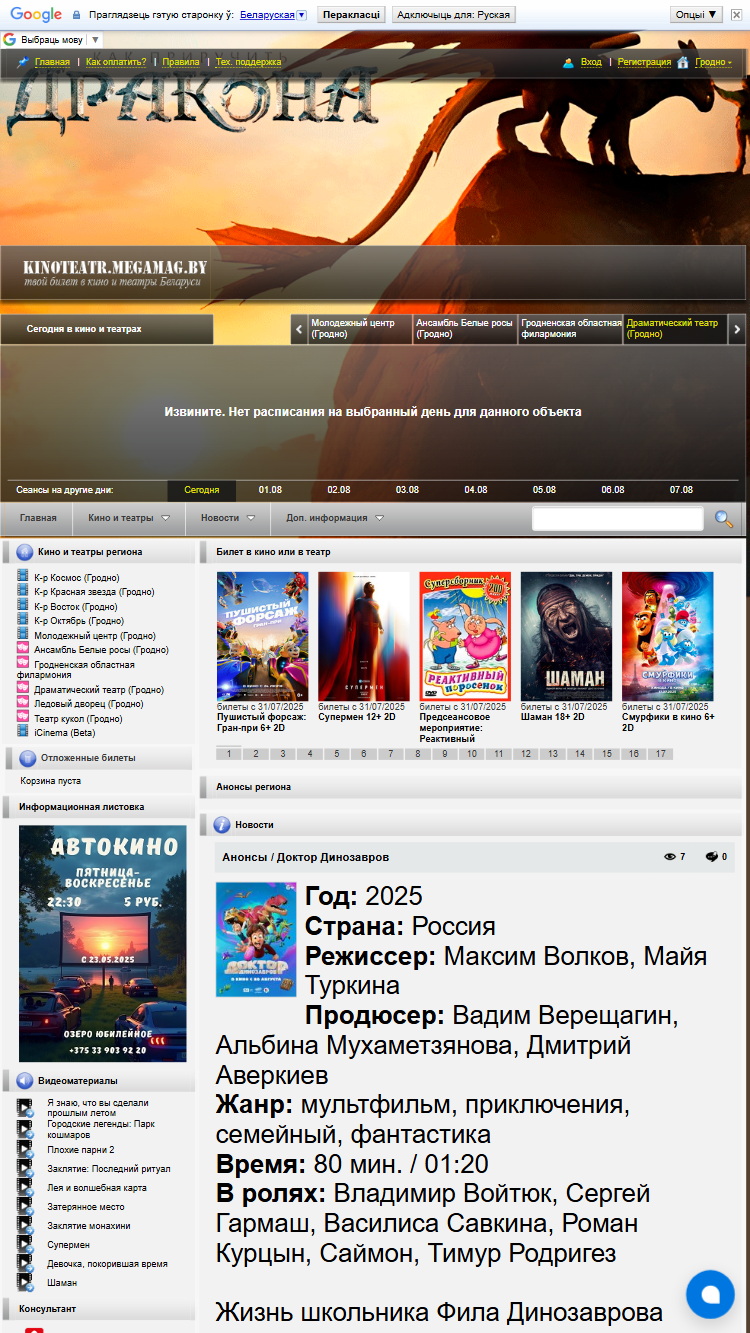Expand the Новости nav menu
Screen dimensions: 750x1333
tap(228, 518)
